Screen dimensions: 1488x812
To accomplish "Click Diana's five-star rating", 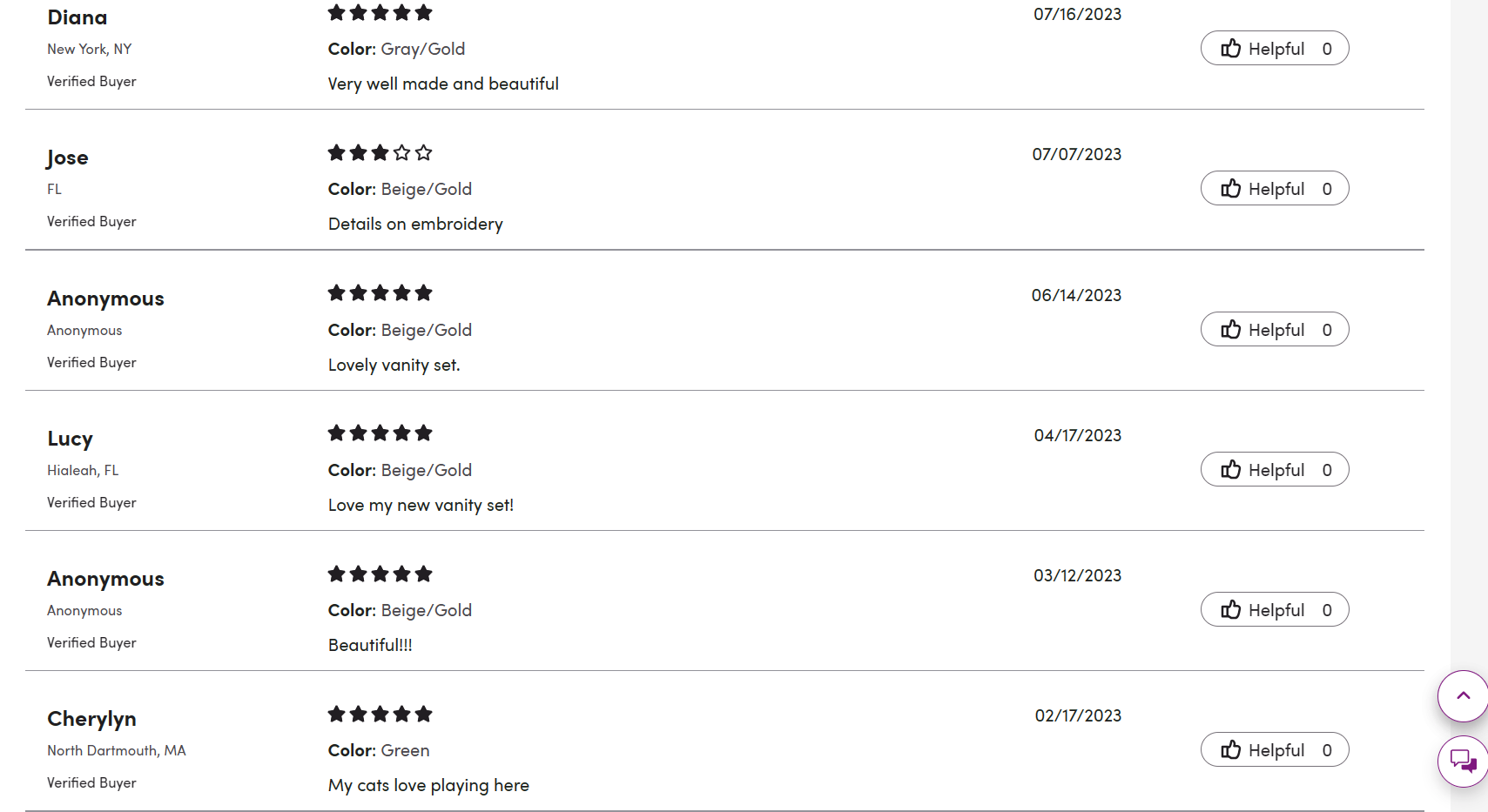I will pyautogui.click(x=380, y=13).
